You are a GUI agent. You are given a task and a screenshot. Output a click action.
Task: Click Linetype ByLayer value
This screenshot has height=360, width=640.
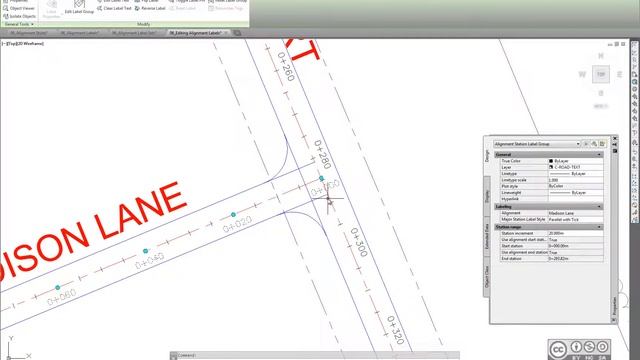575,173
